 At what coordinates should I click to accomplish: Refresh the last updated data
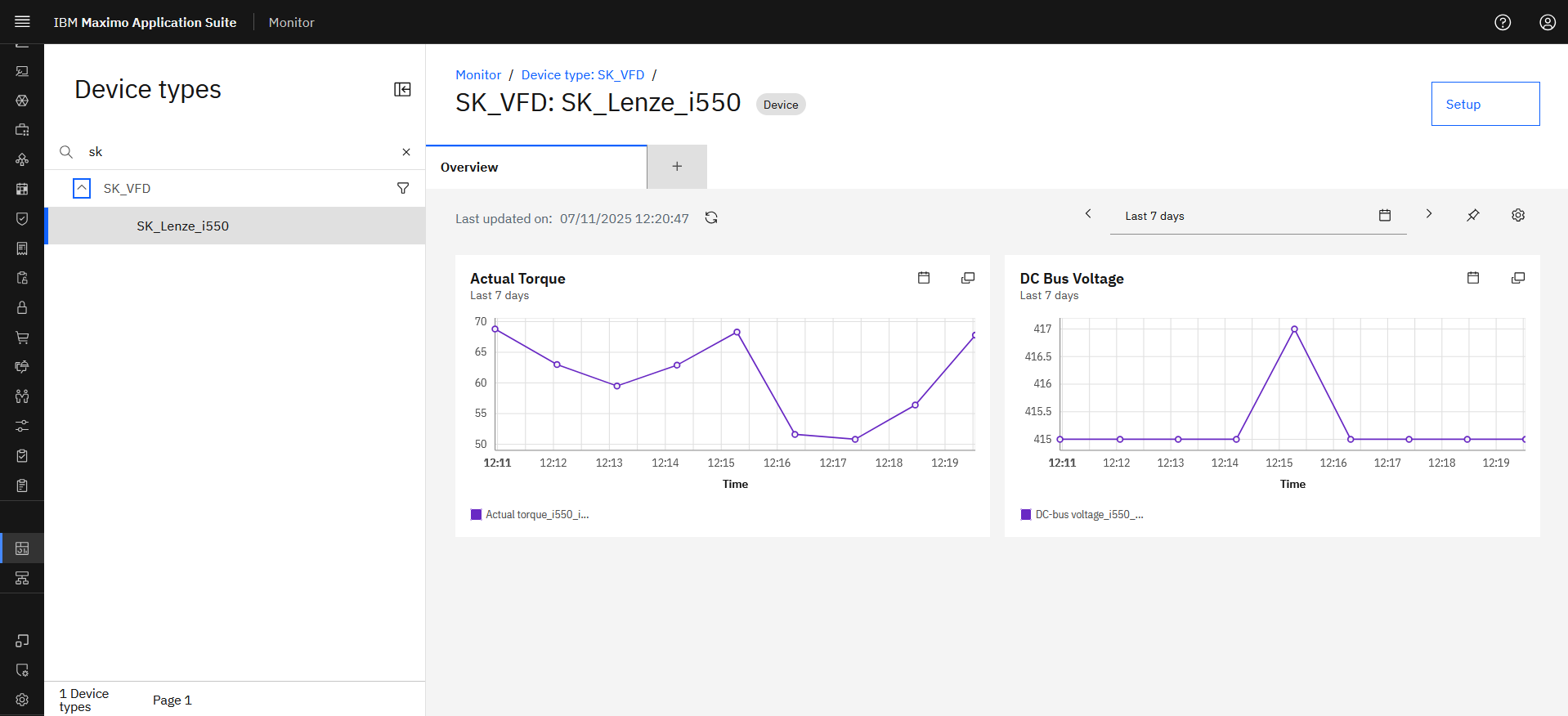coord(711,217)
